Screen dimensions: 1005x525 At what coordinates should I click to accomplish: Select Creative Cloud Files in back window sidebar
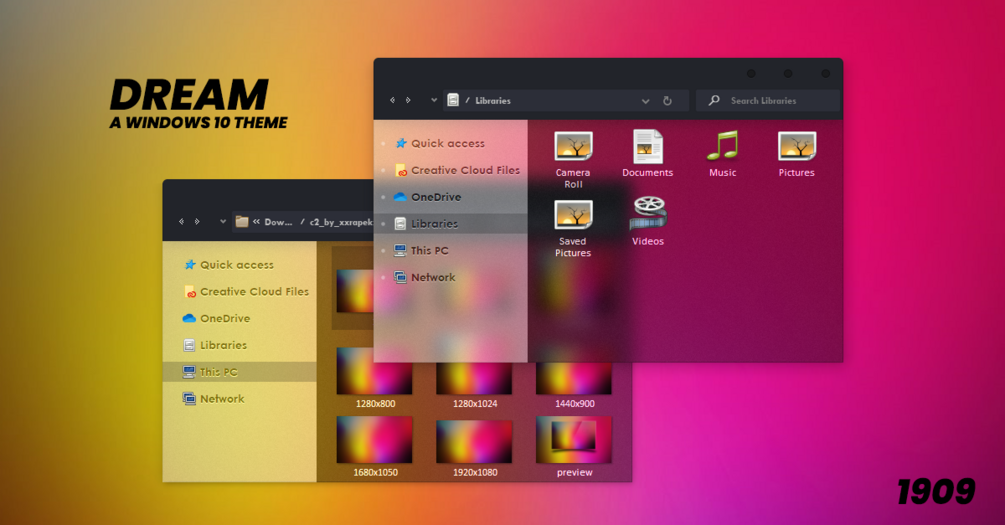(240, 291)
